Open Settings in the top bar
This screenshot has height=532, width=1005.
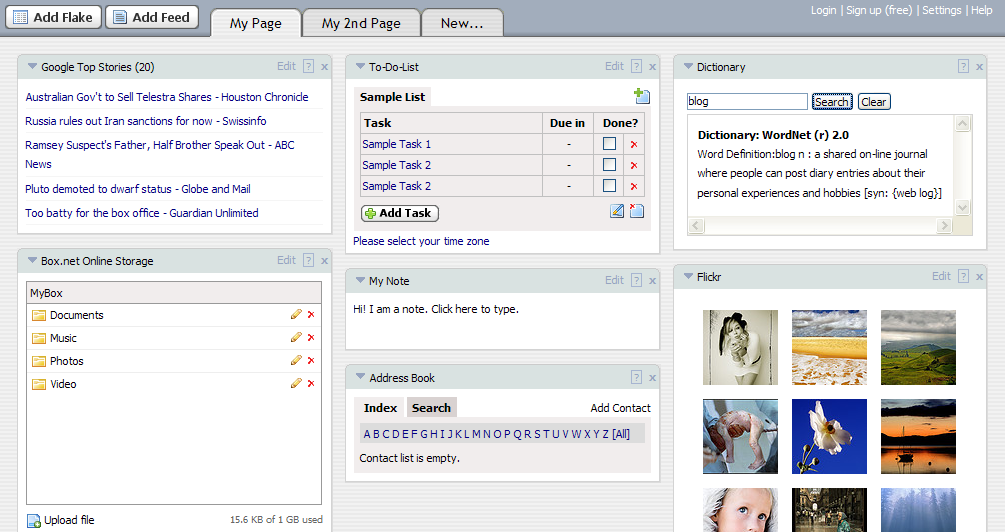(x=942, y=10)
